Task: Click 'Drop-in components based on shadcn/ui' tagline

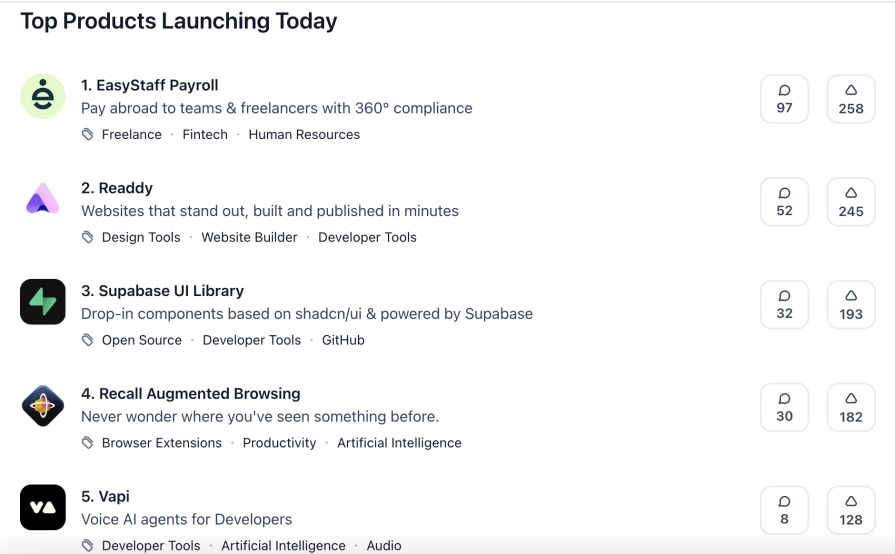Action: pyautogui.click(x=307, y=314)
